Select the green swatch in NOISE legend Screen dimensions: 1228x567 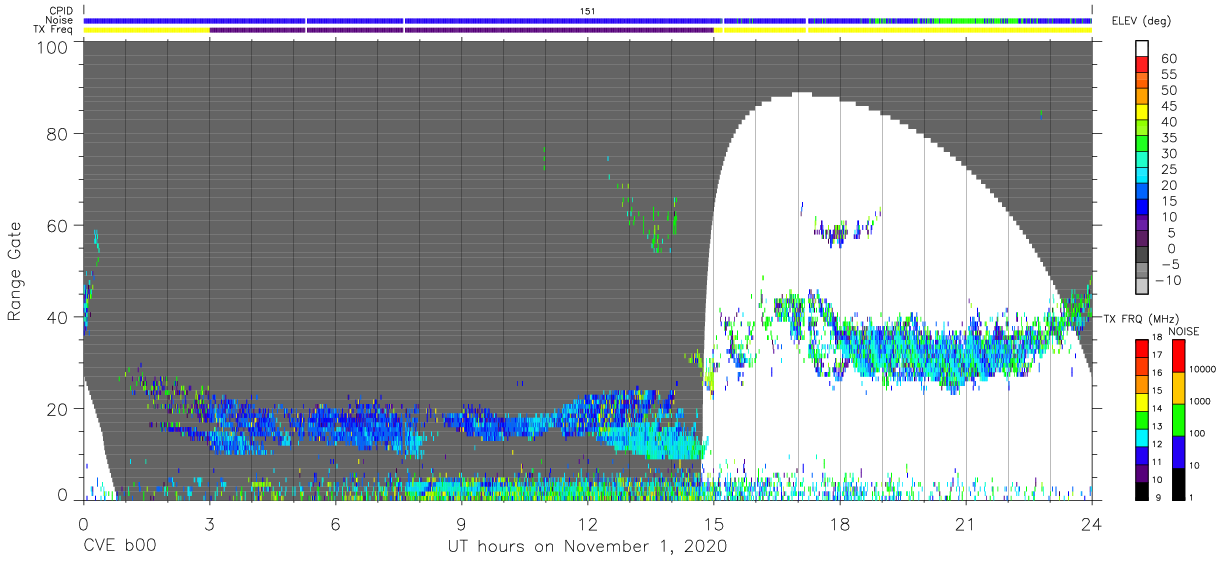point(1177,418)
